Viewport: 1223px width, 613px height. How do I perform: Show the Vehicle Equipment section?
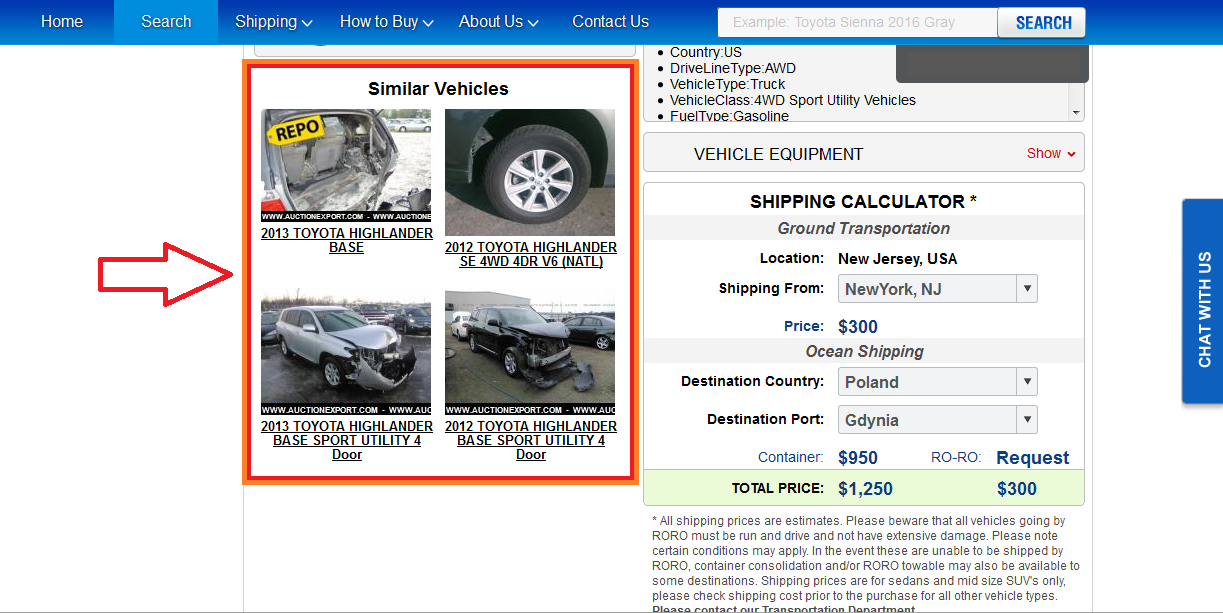(1050, 153)
